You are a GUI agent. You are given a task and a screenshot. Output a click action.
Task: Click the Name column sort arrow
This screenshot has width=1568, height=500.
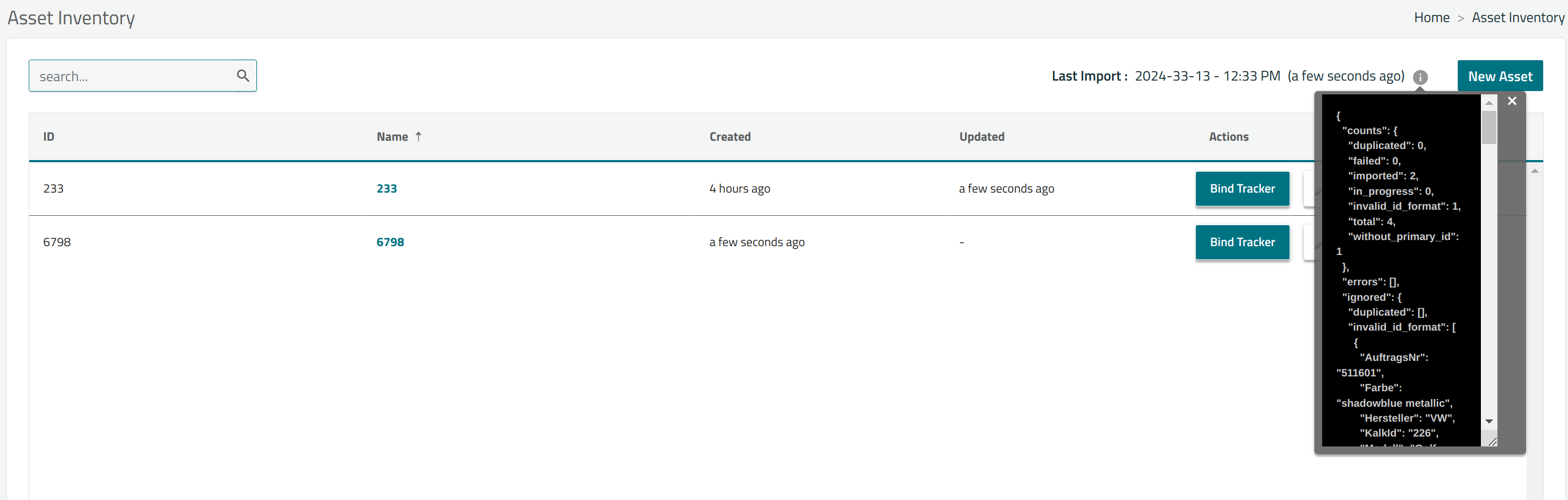tap(418, 136)
